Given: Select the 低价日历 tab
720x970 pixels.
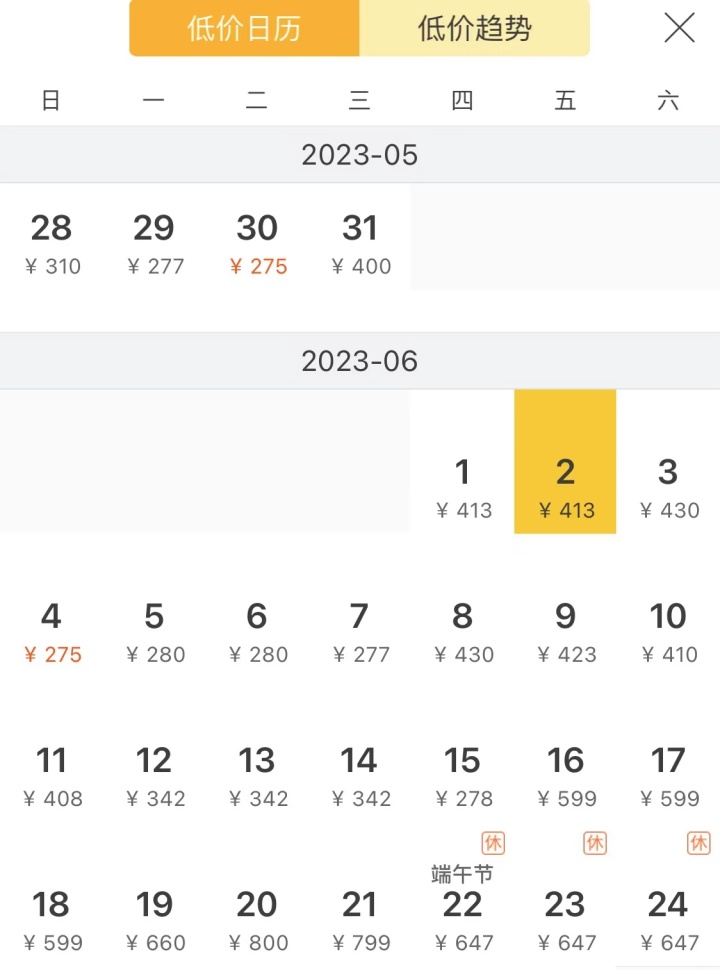Looking at the screenshot, I should 244,28.
